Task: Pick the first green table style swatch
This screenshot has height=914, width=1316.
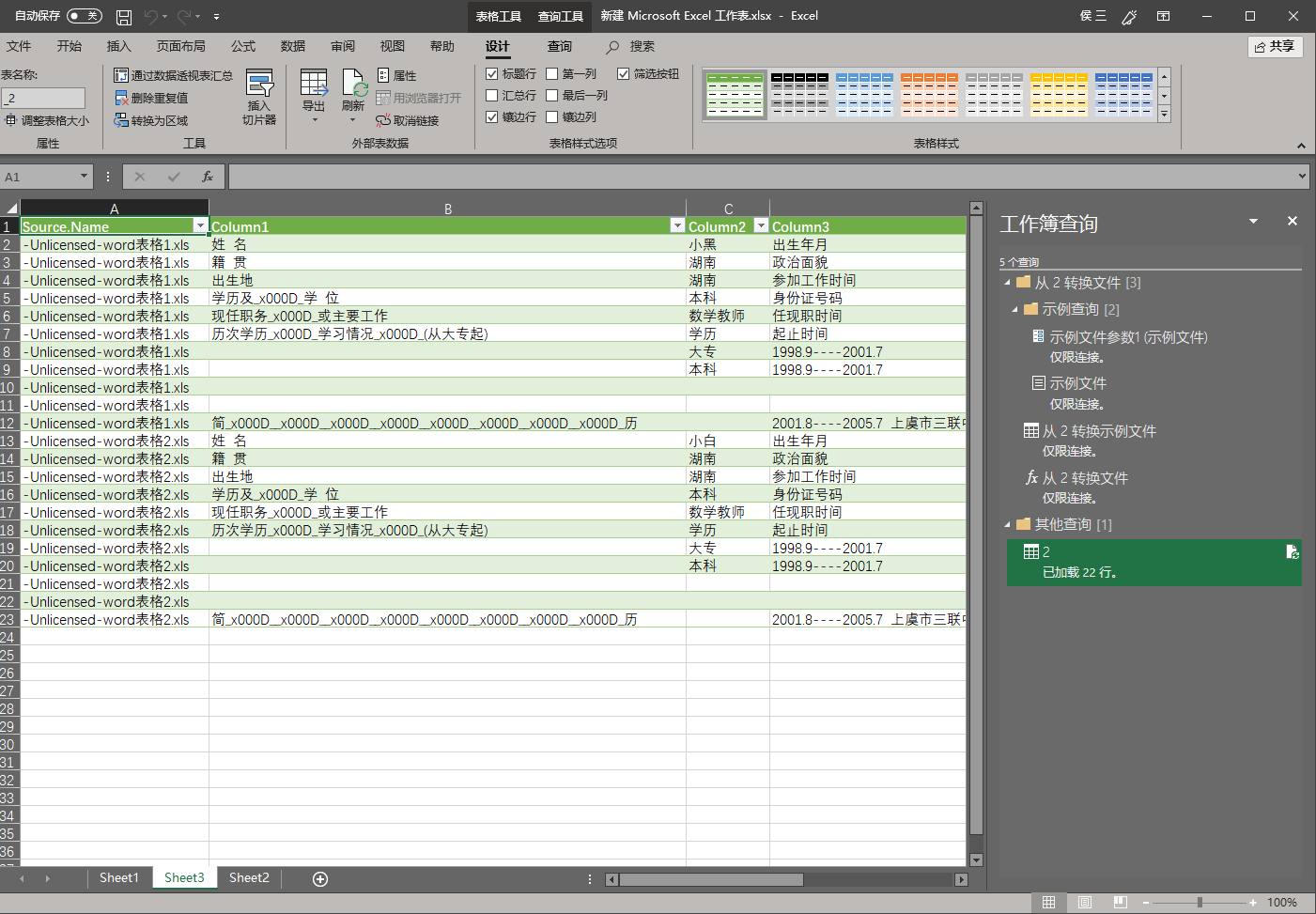Action: pyautogui.click(x=736, y=94)
